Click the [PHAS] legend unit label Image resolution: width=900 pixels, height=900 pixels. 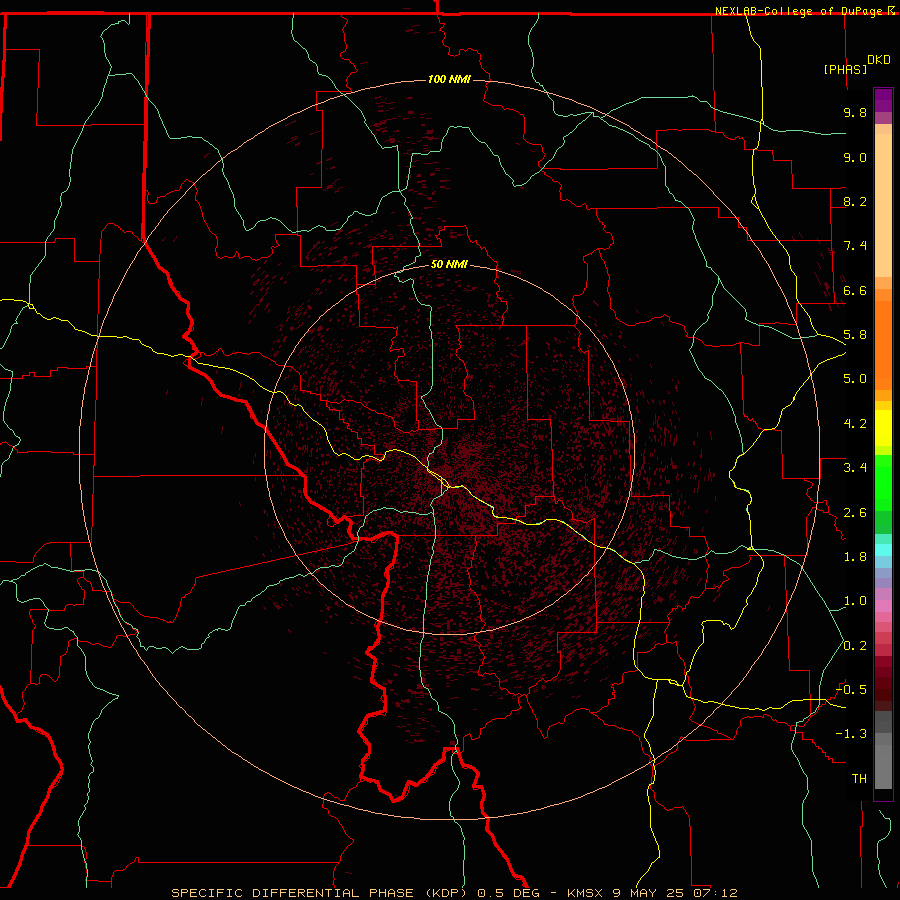coord(845,69)
